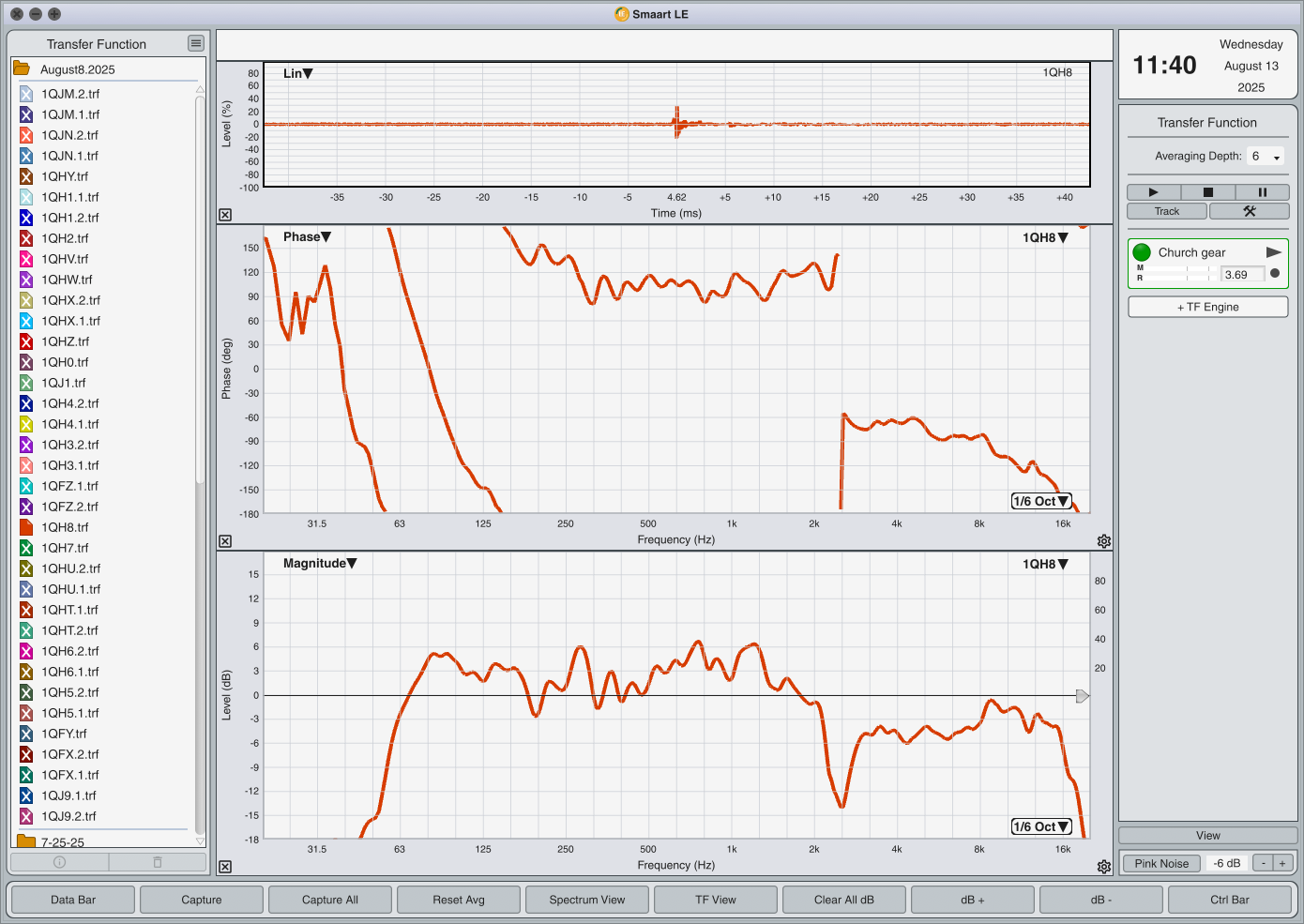Image resolution: width=1304 pixels, height=924 pixels.
Task: Stop measurement with the stop button
Action: pyautogui.click(x=1207, y=191)
